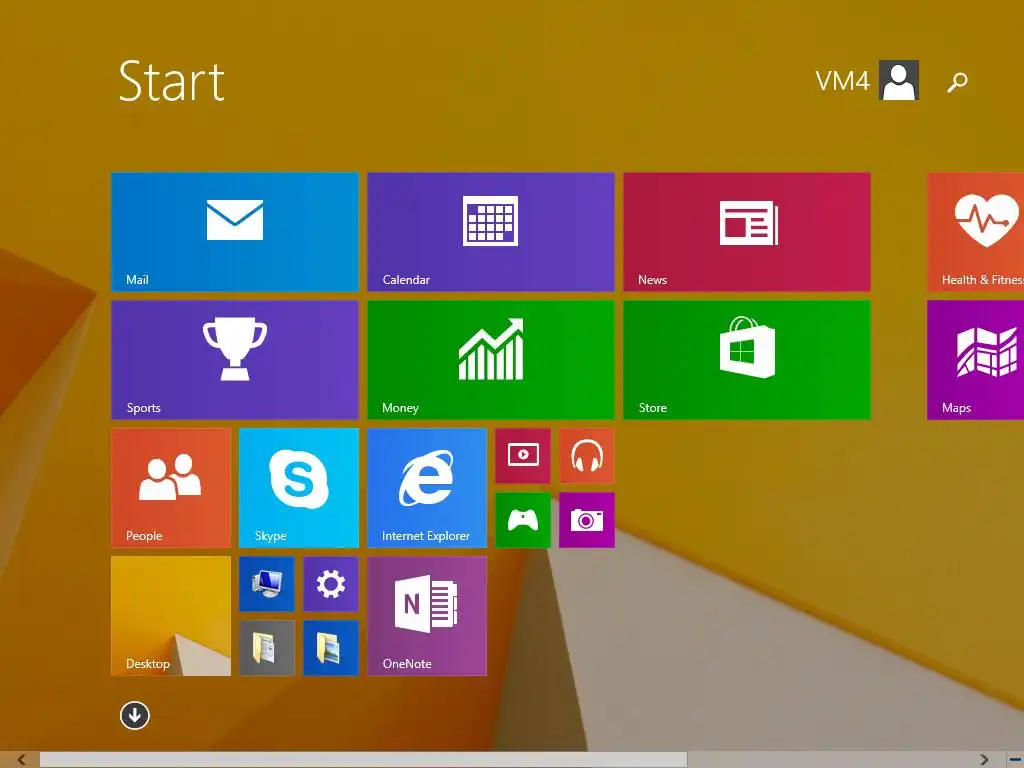Open the News tile
This screenshot has width=1024, height=768.
[747, 232]
